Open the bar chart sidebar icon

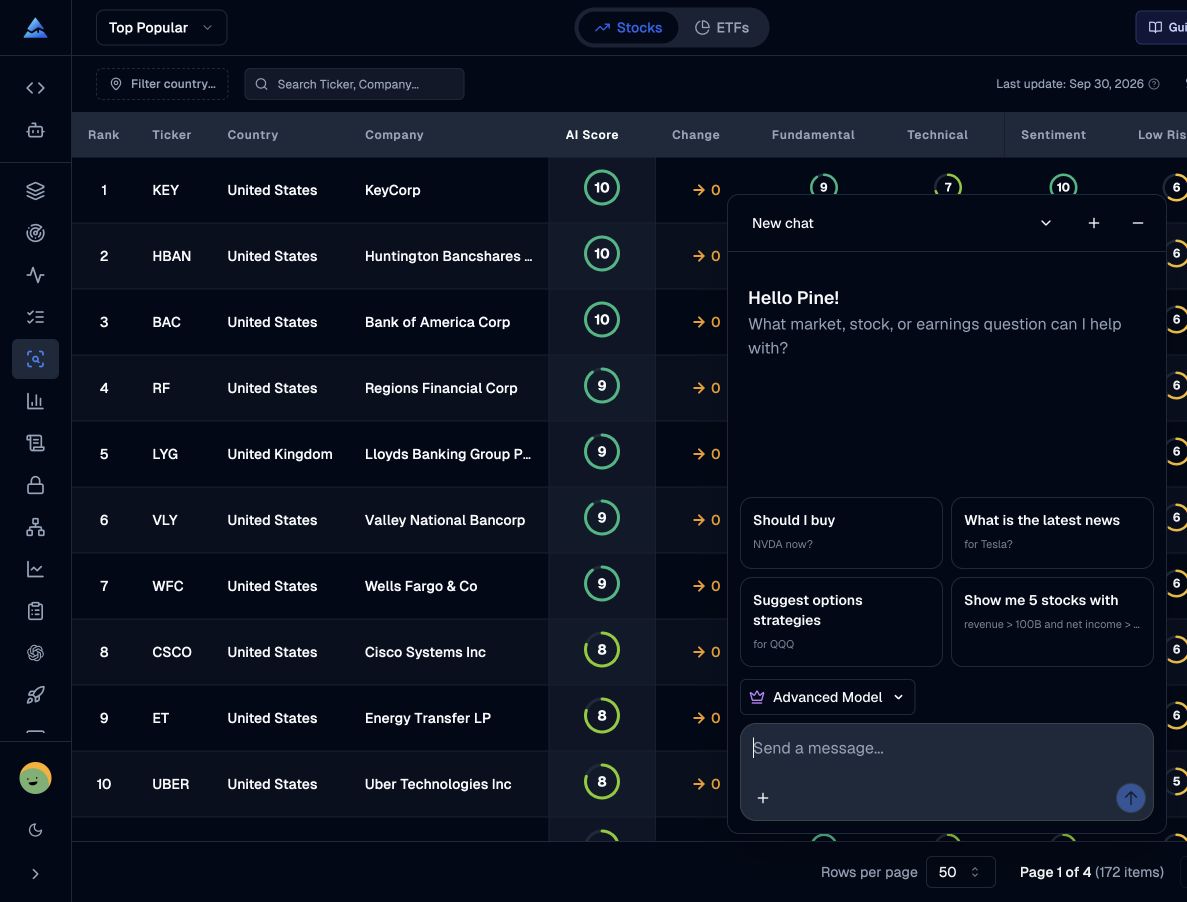click(x=36, y=401)
